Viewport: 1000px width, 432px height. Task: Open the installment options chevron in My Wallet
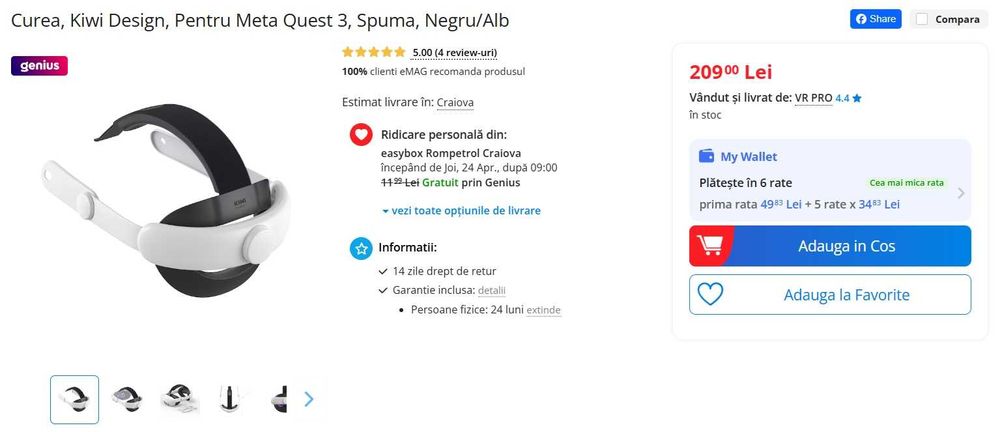pyautogui.click(x=961, y=193)
